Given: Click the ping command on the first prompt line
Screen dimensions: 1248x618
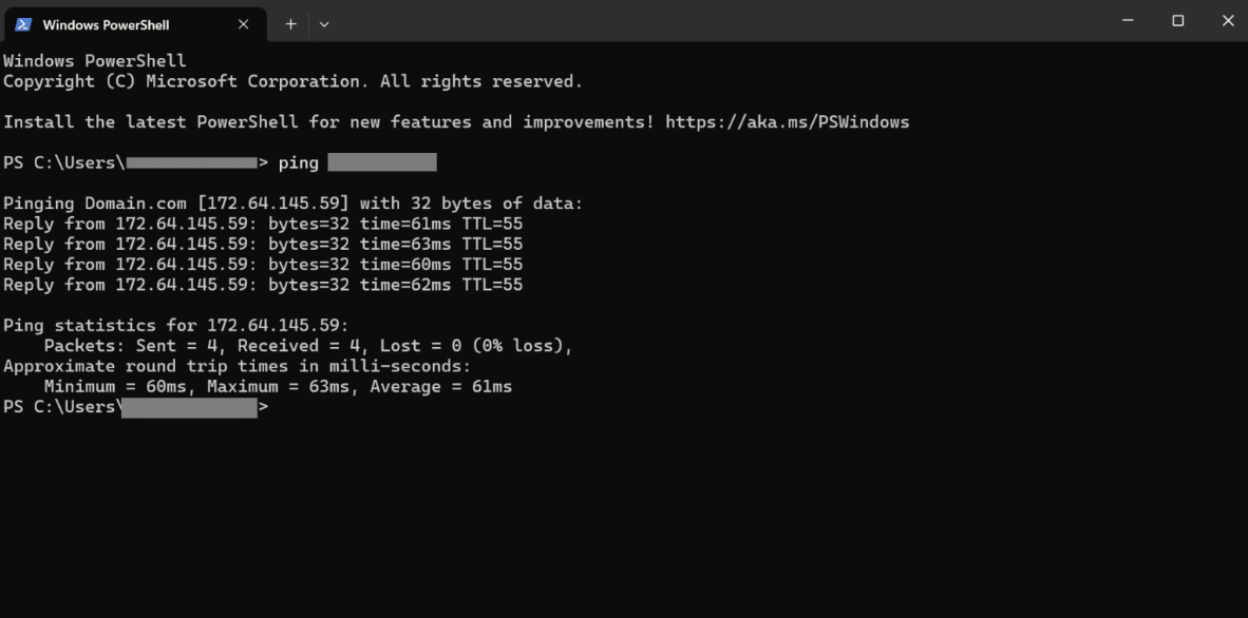Looking at the screenshot, I should click(298, 161).
